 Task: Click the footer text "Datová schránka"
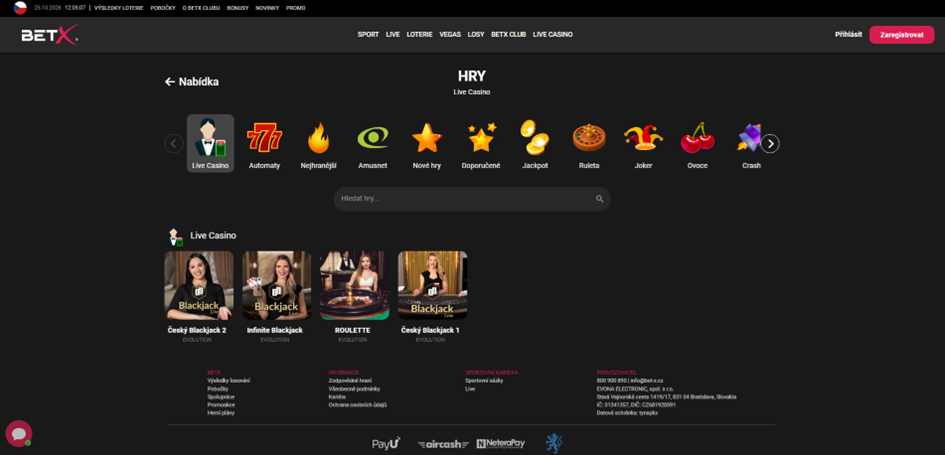point(617,413)
